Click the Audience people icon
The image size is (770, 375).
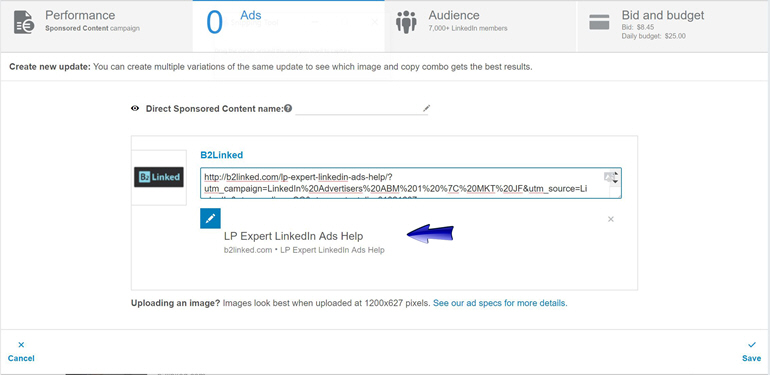(x=406, y=22)
